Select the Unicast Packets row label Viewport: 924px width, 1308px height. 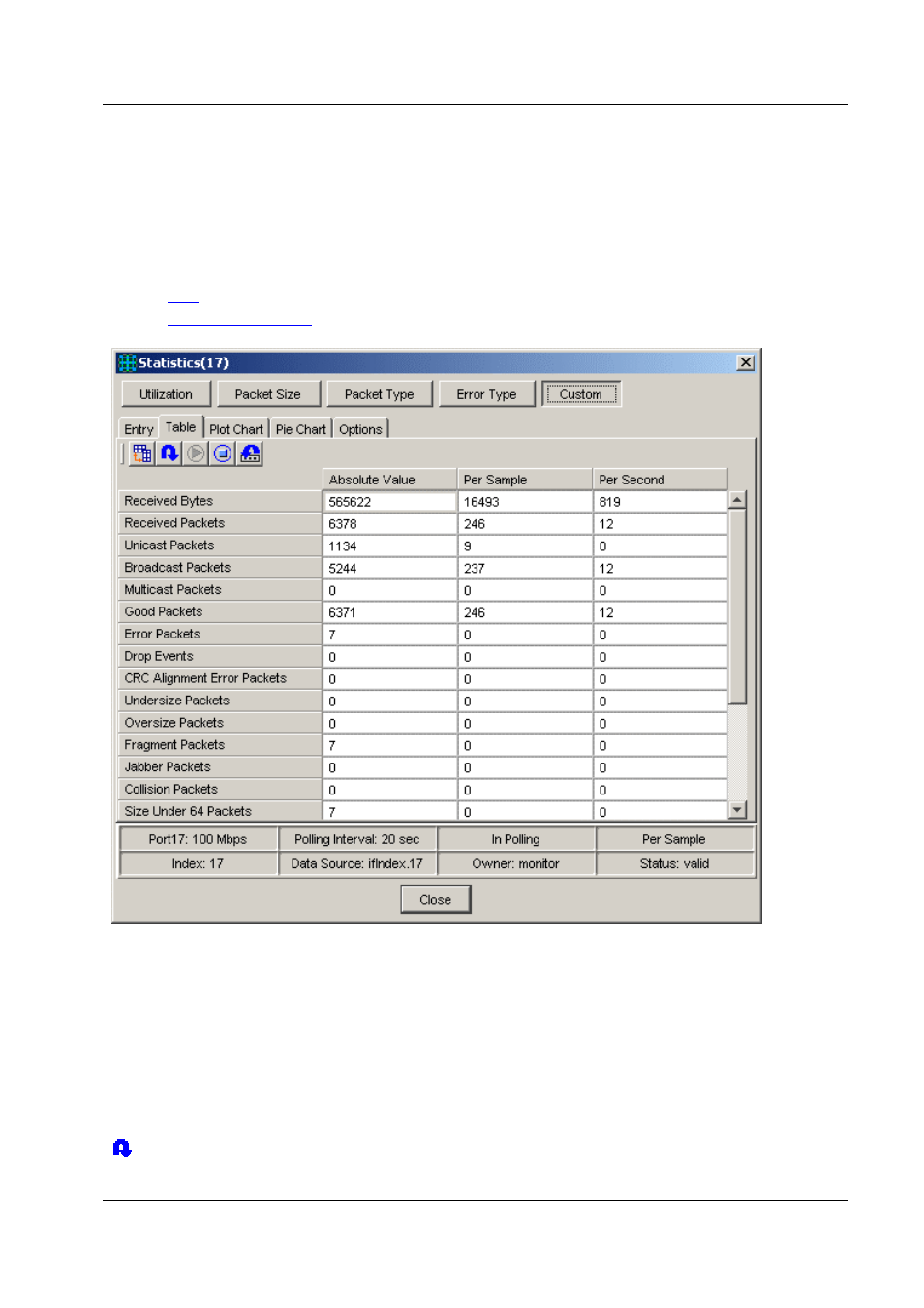click(x=220, y=545)
